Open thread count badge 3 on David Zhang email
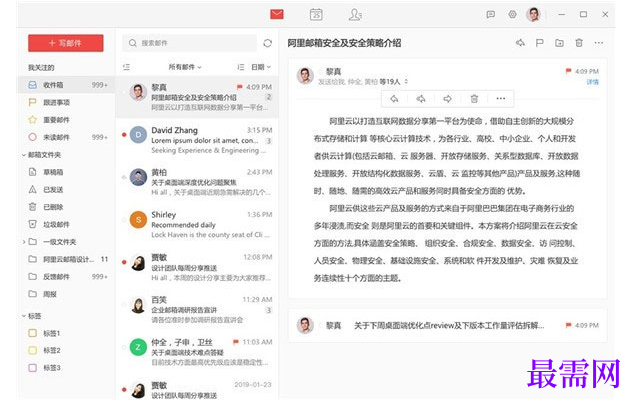Screen dimensions: 639x405 pyautogui.click(x=269, y=141)
